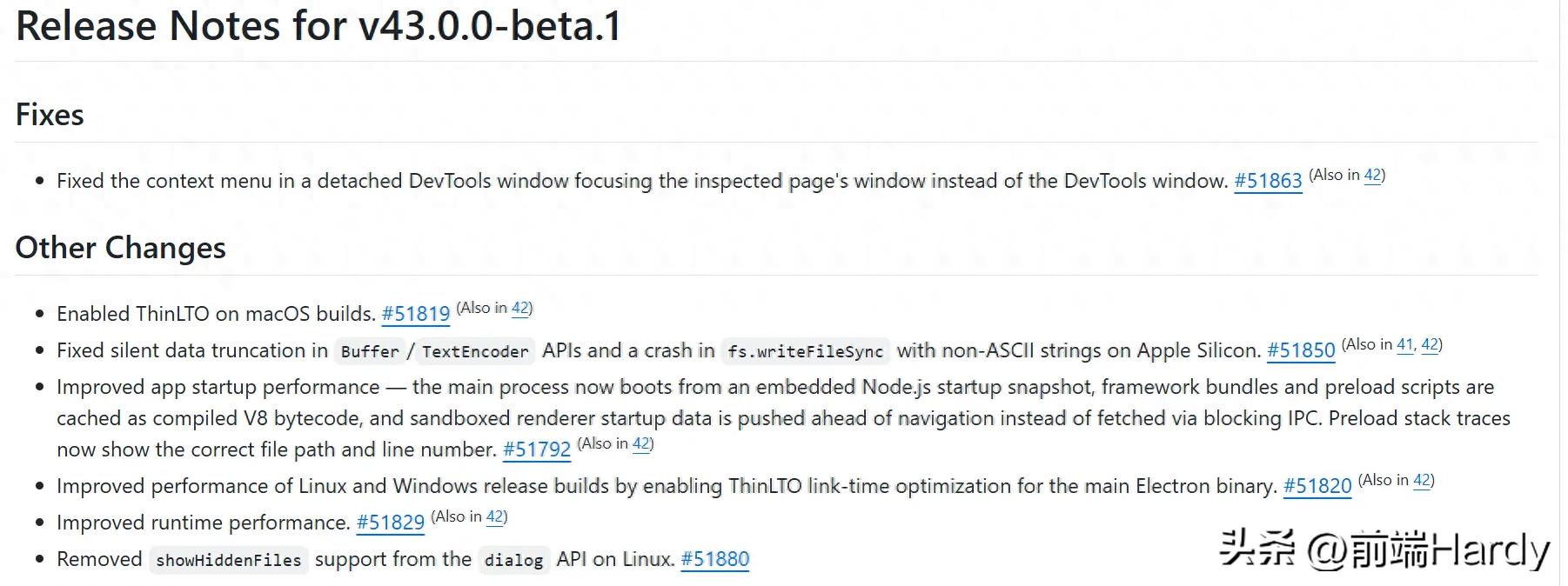Screen dimensions: 1568x586
Task: Click the Other Changes section heading
Action: pyautogui.click(x=121, y=248)
